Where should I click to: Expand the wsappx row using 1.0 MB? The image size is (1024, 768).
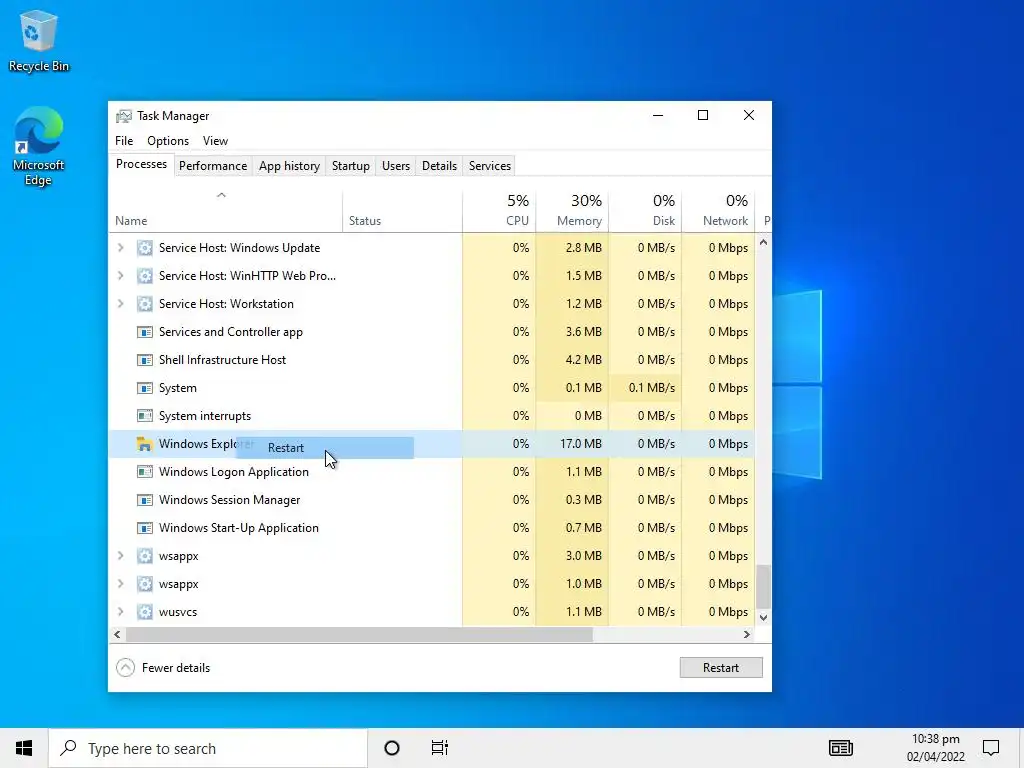(x=120, y=584)
